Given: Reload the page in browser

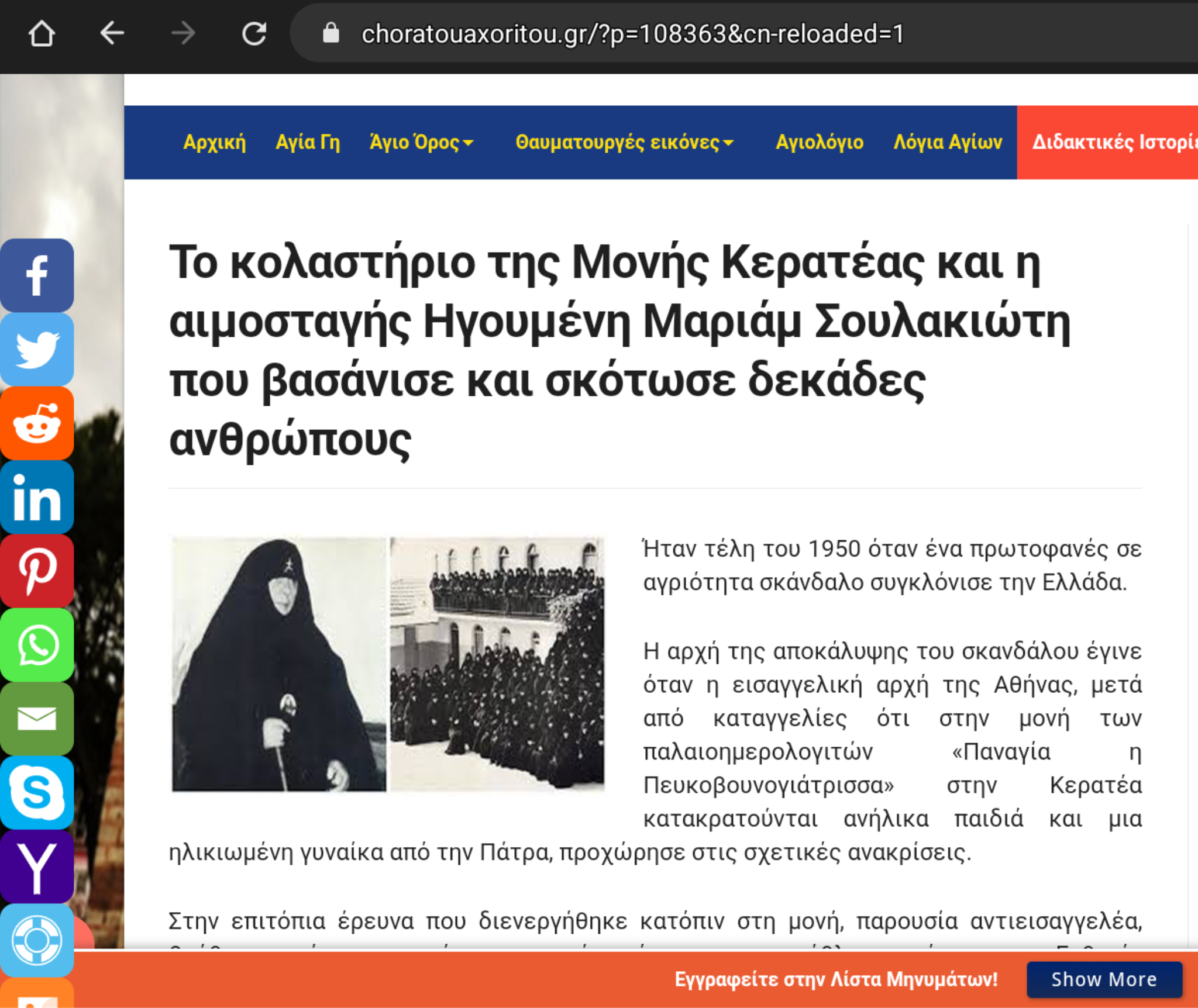Looking at the screenshot, I should tap(254, 33).
